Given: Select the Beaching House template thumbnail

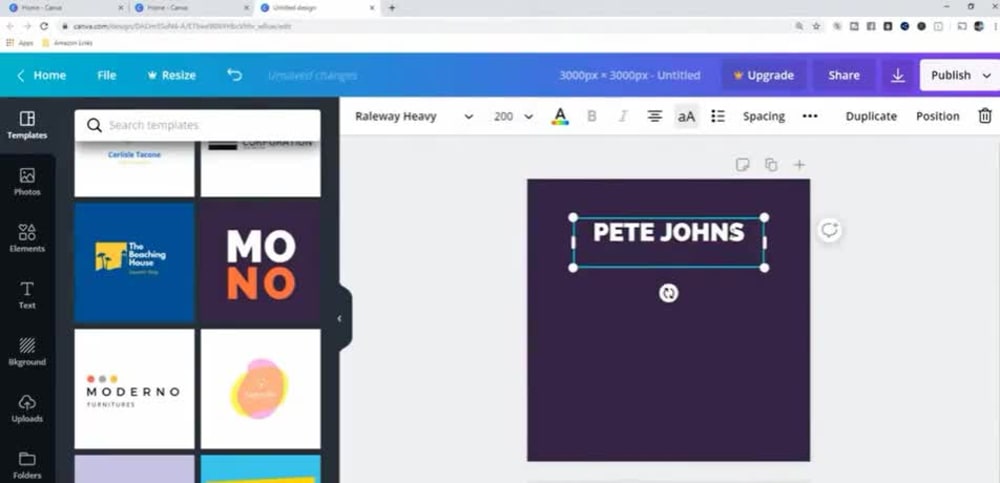Looking at the screenshot, I should [x=134, y=263].
